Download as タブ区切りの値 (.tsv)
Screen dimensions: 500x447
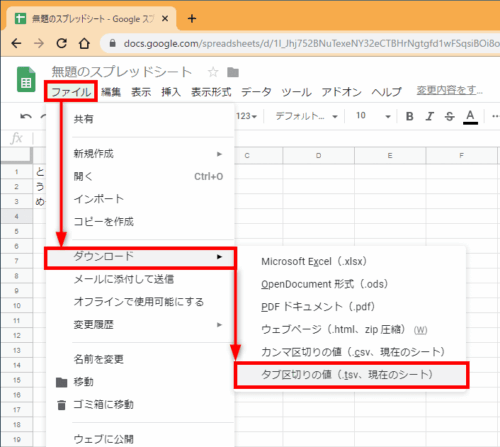[x=351, y=375]
